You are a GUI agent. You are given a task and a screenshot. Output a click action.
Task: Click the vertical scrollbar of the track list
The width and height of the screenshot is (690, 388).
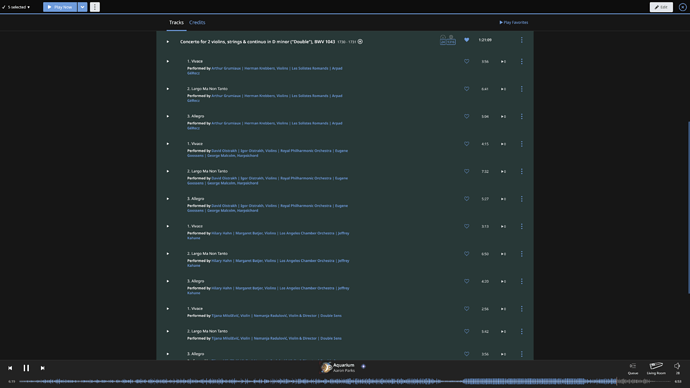688,207
